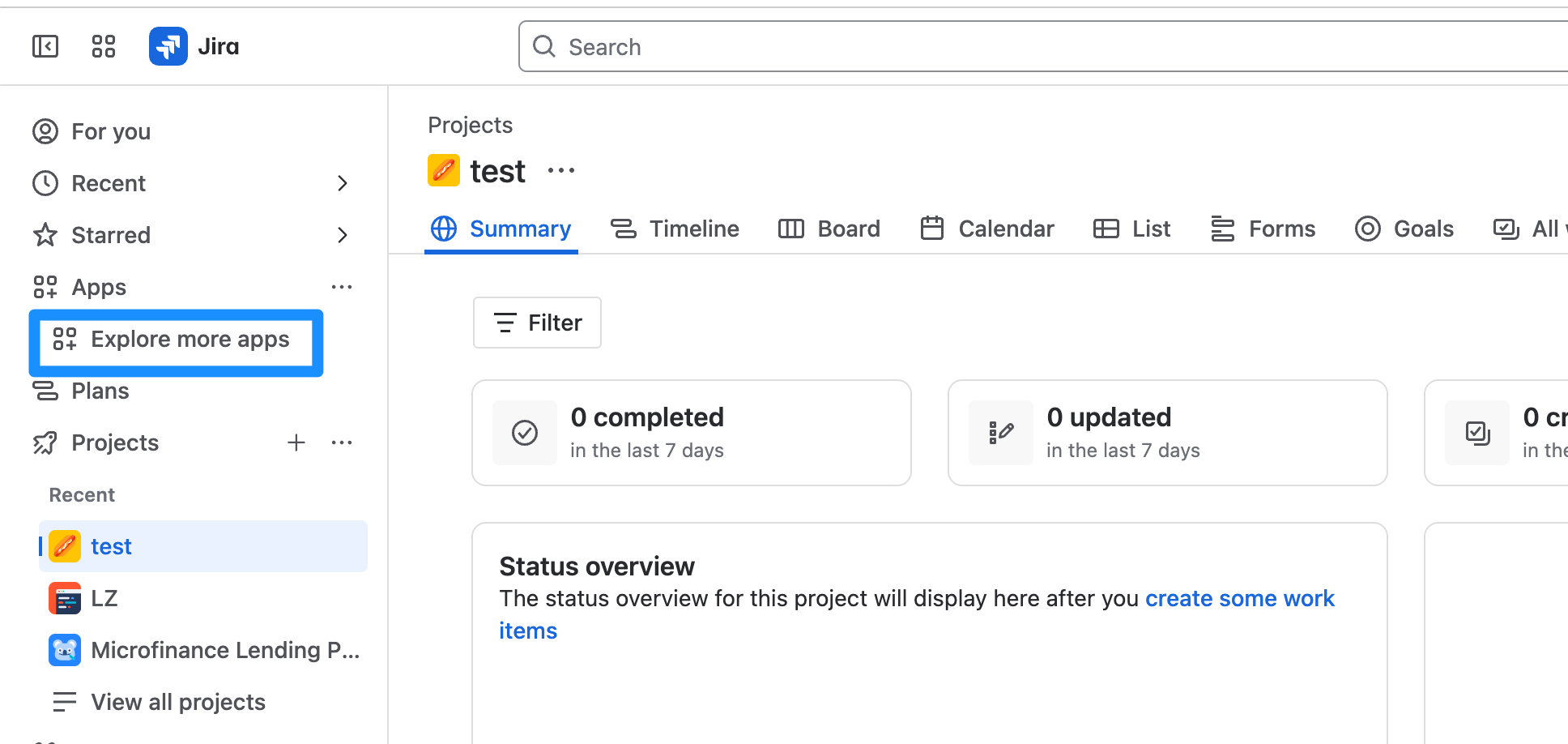Switch to the Board tab
Viewport: 1568px width, 744px height.
point(829,229)
